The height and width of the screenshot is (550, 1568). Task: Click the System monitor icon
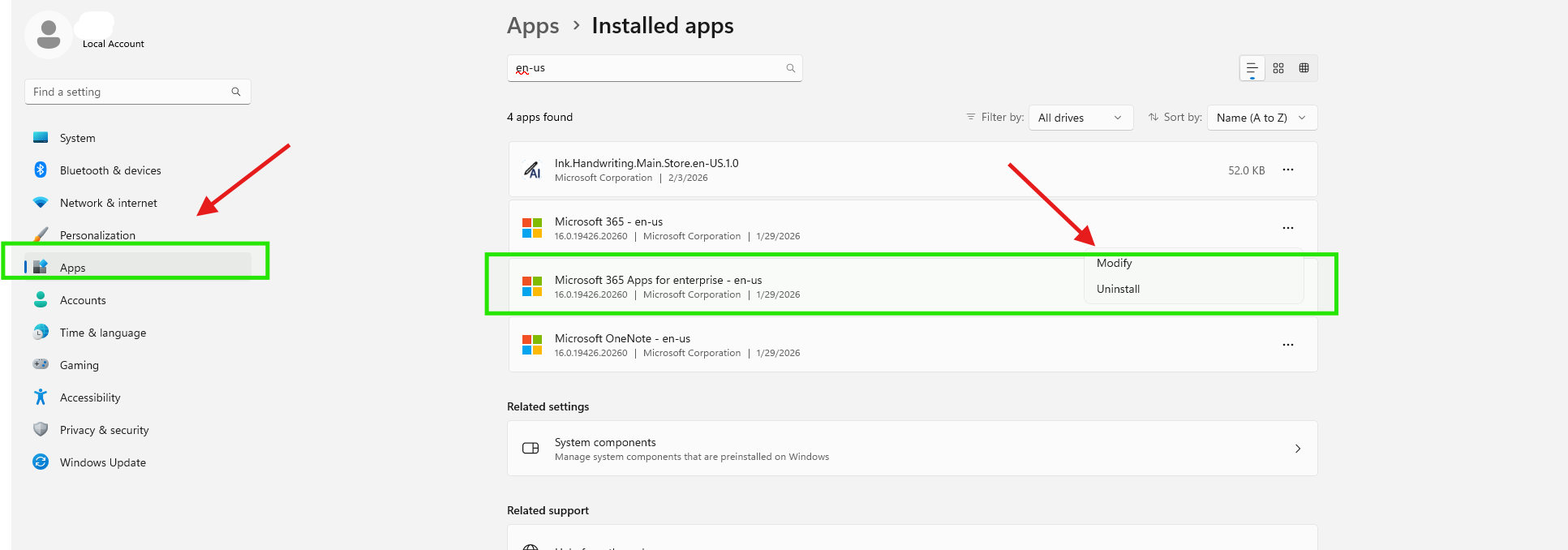point(41,137)
